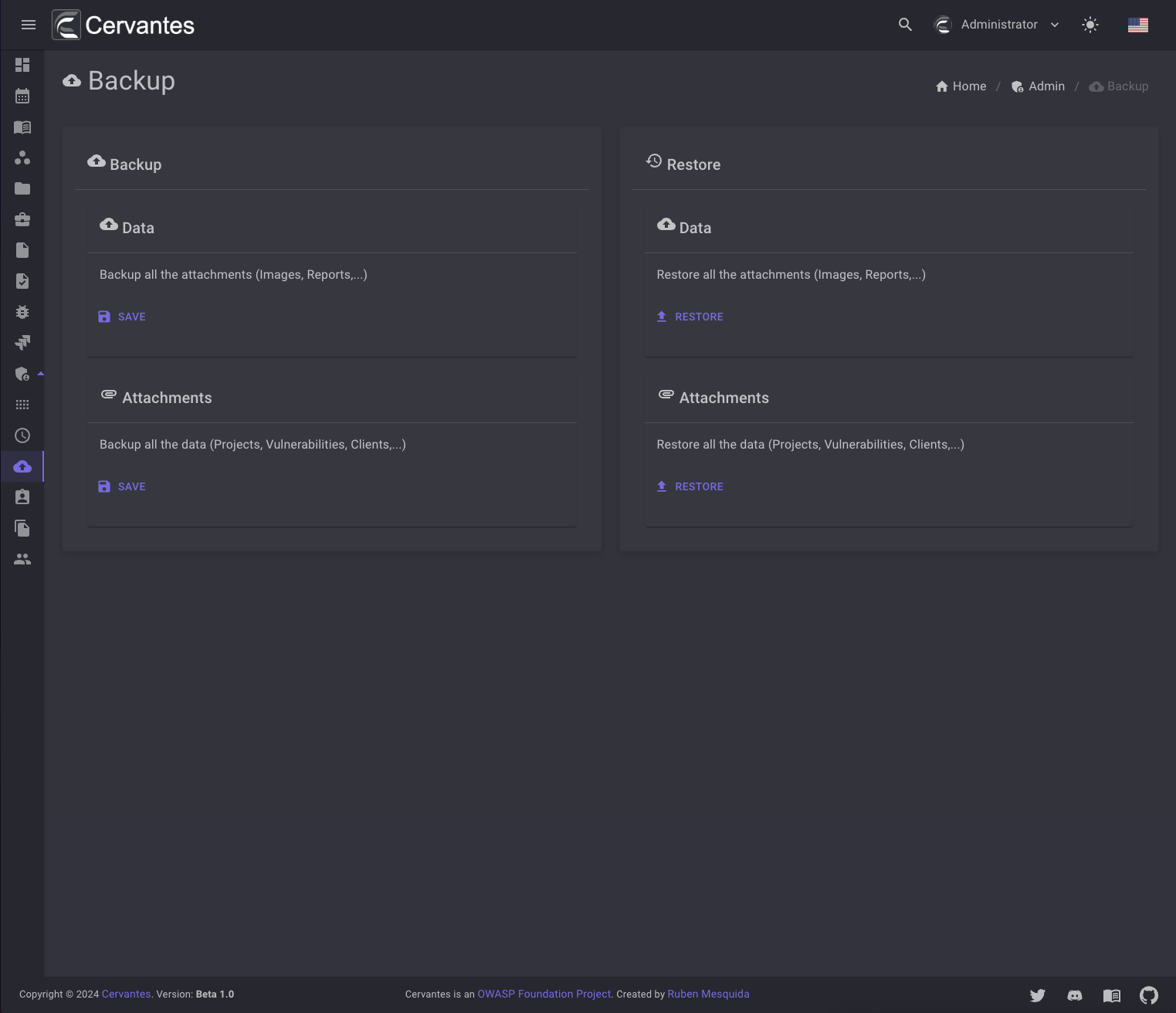Open the Knowledge Base book icon in the sidebar
This screenshot has width=1176, height=1013.
point(22,127)
